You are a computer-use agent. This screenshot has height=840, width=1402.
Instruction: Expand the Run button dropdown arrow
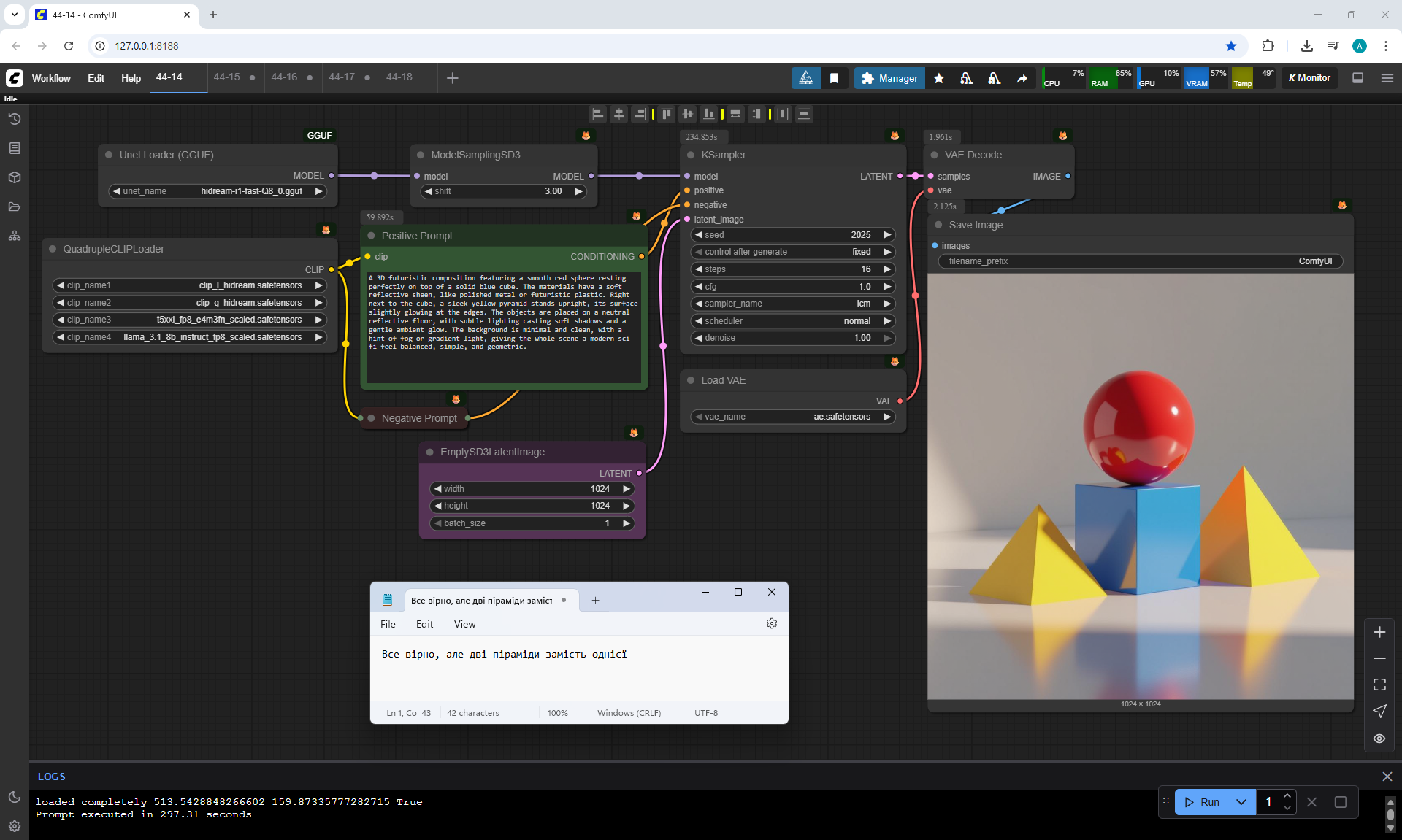[x=1241, y=802]
